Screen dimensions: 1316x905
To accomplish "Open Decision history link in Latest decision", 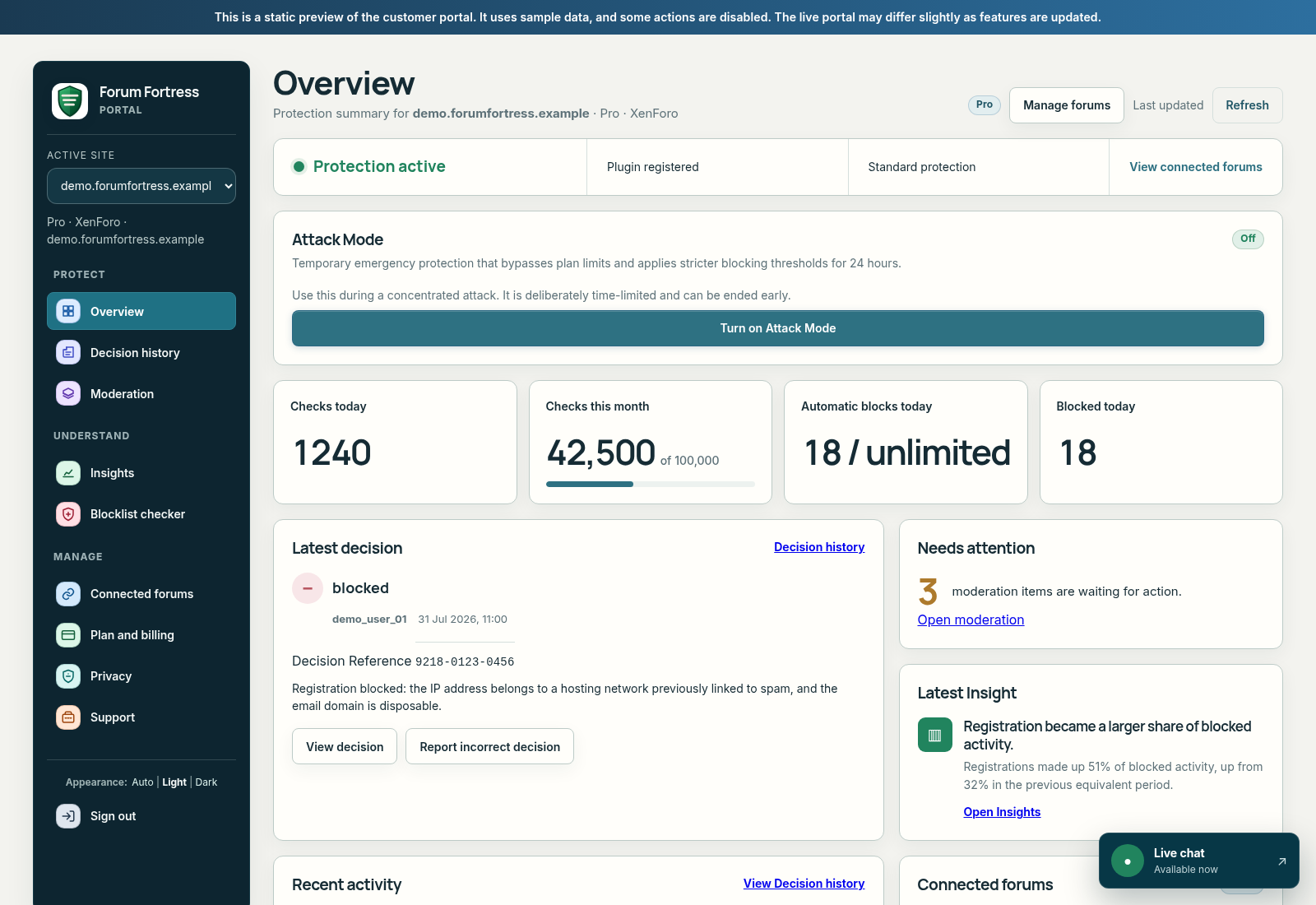I will coord(819,547).
